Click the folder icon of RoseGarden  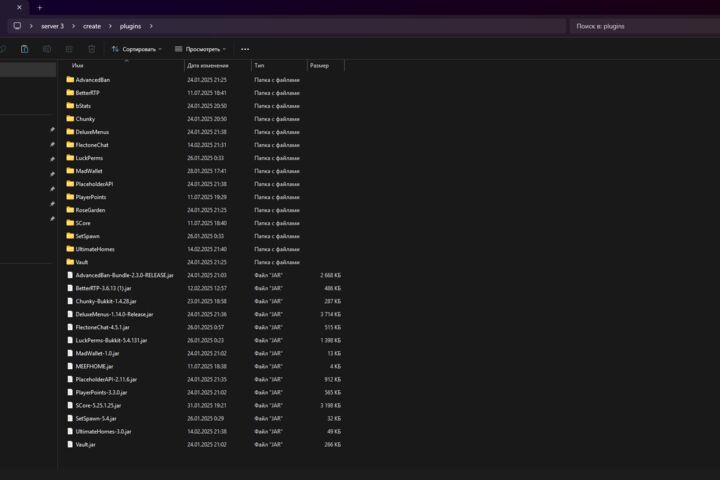tap(70, 210)
